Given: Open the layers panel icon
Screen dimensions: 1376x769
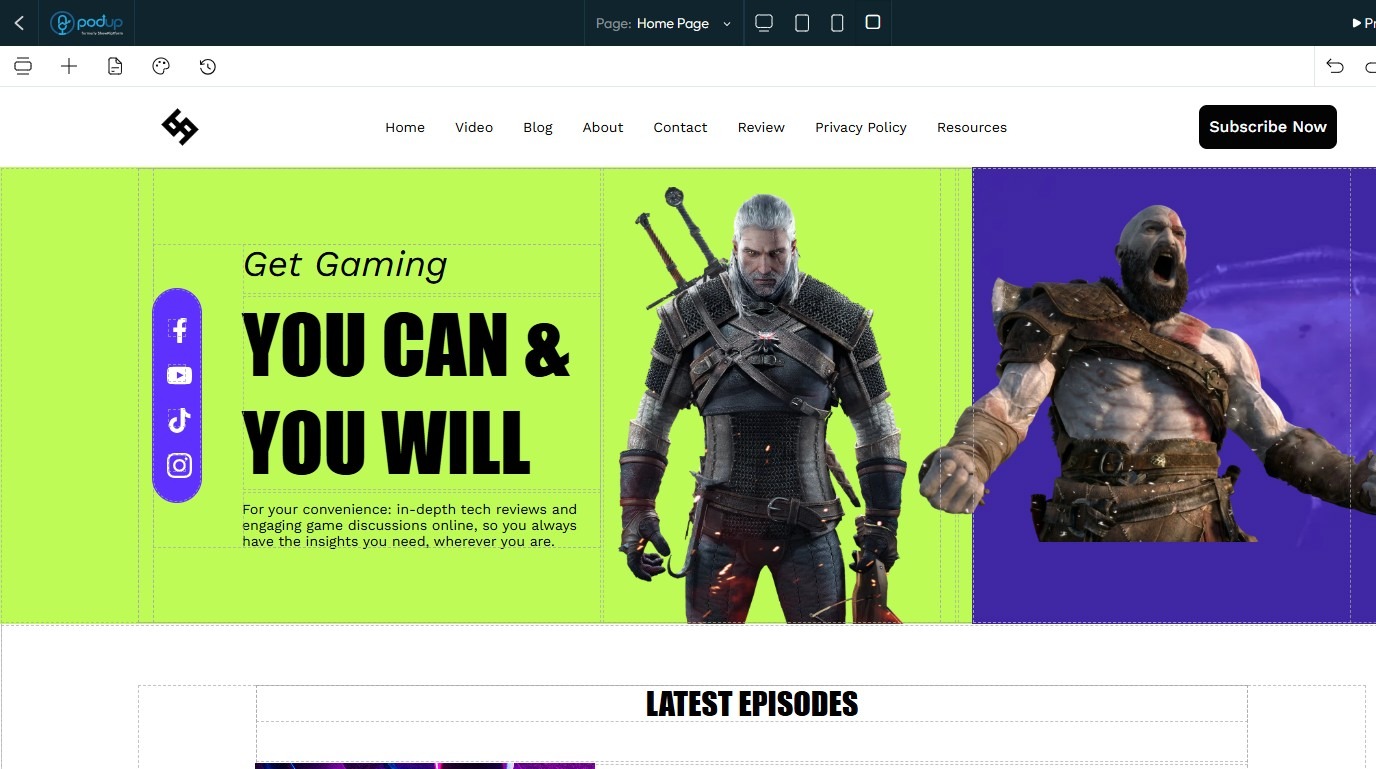Looking at the screenshot, I should [23, 66].
